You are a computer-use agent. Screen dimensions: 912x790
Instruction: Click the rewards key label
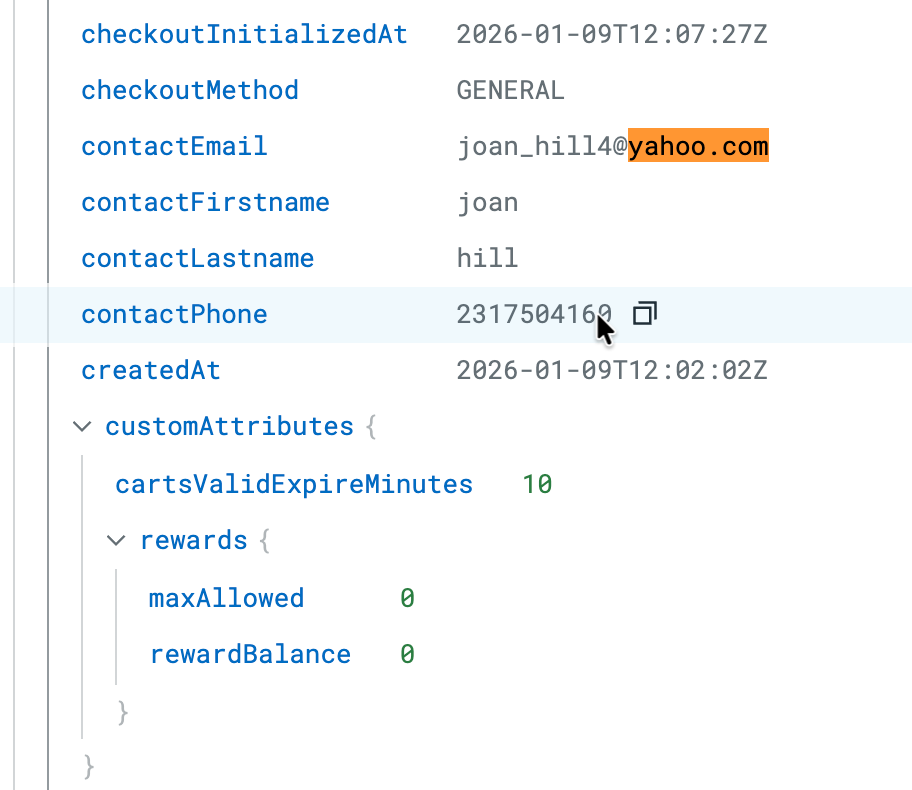coord(193,540)
